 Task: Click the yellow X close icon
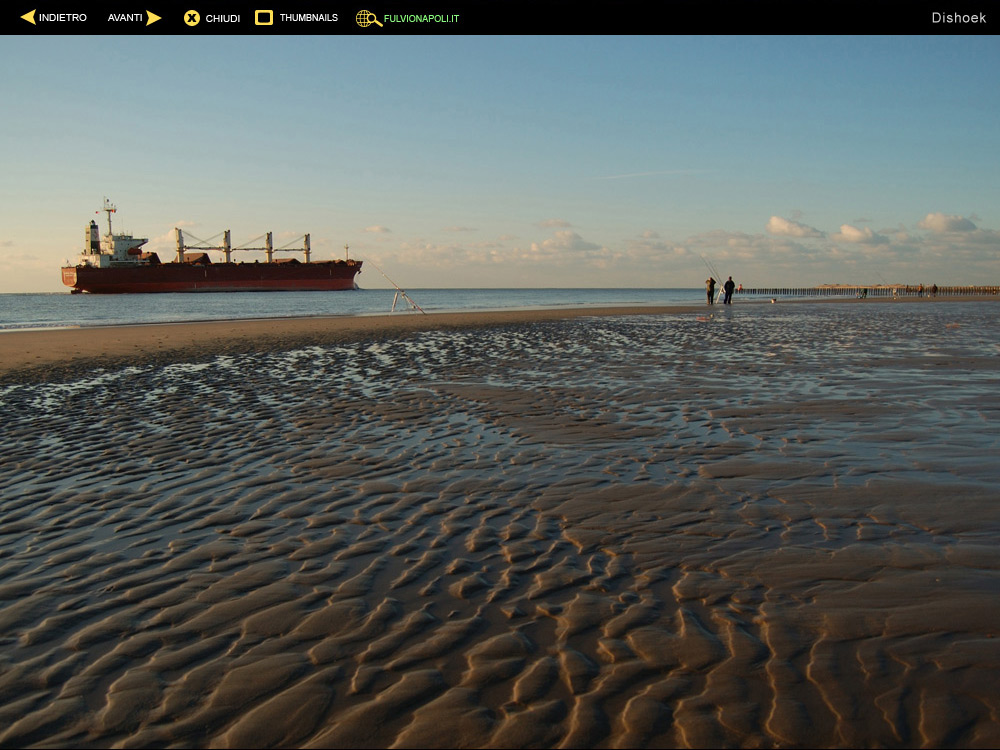(192, 18)
